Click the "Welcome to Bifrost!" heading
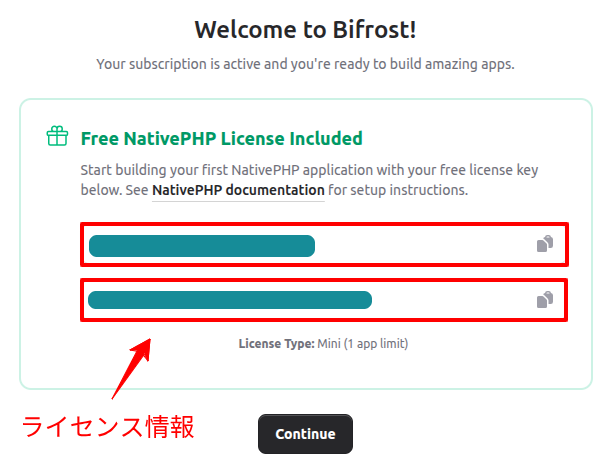 [305, 28]
